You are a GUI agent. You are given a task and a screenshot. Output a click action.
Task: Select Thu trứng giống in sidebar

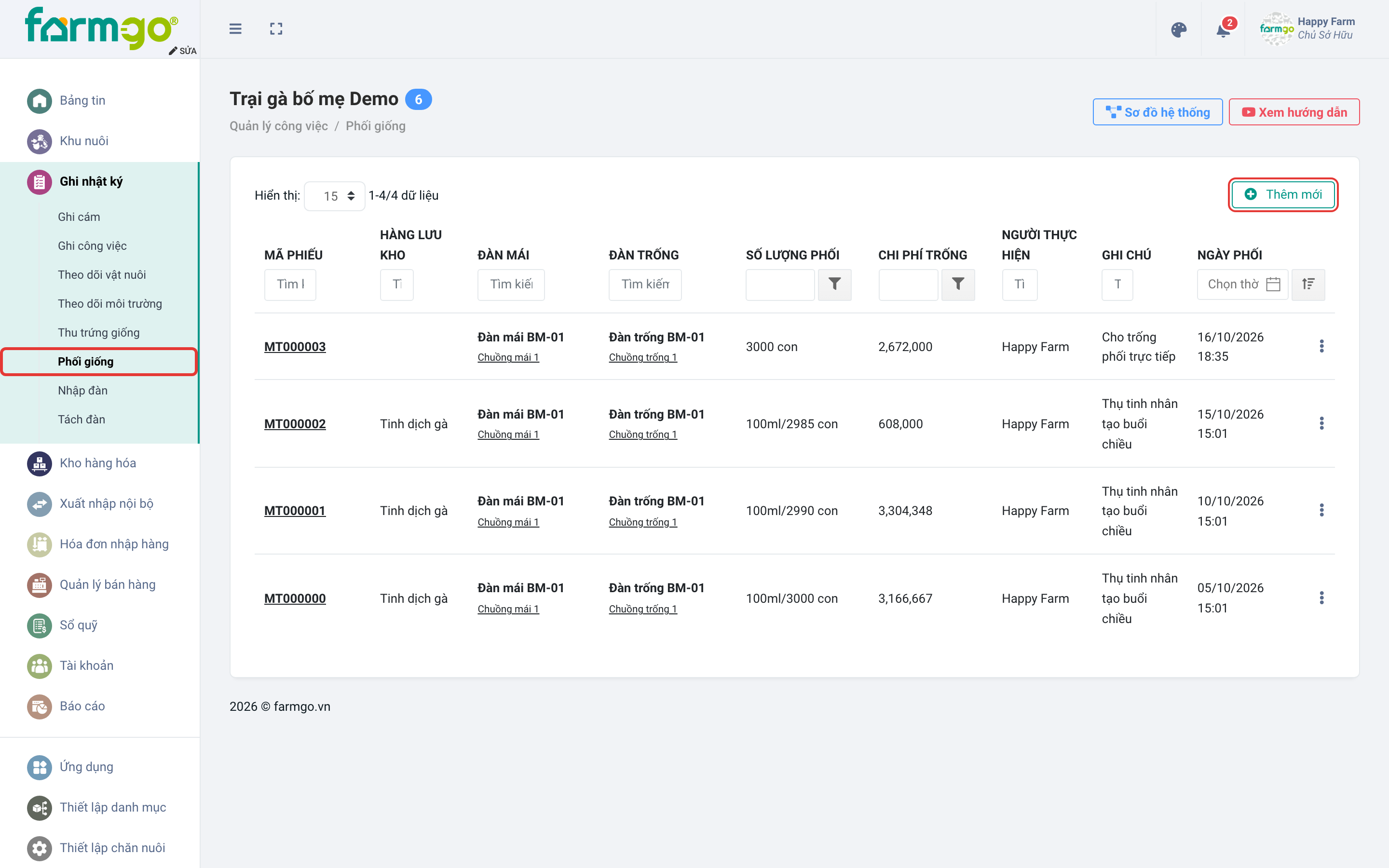pos(99,332)
